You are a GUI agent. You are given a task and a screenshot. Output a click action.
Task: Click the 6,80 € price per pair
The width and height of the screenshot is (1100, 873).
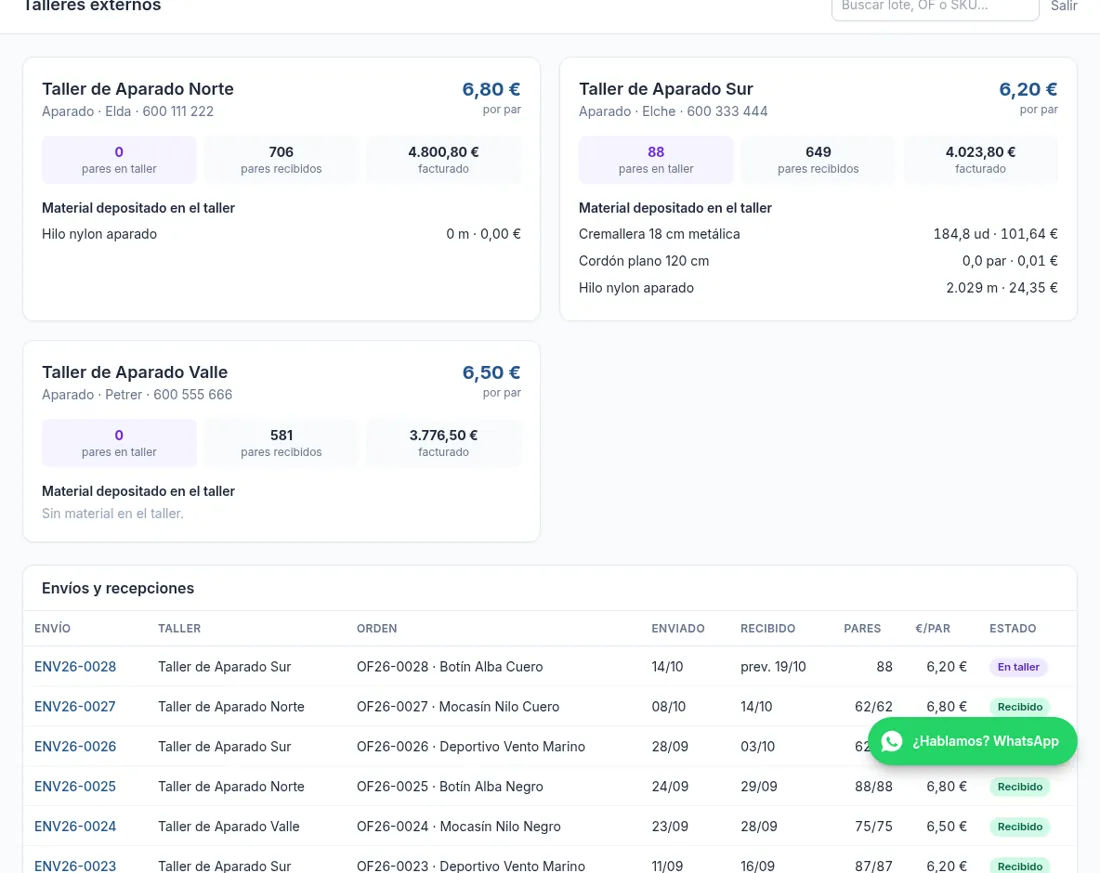click(491, 89)
